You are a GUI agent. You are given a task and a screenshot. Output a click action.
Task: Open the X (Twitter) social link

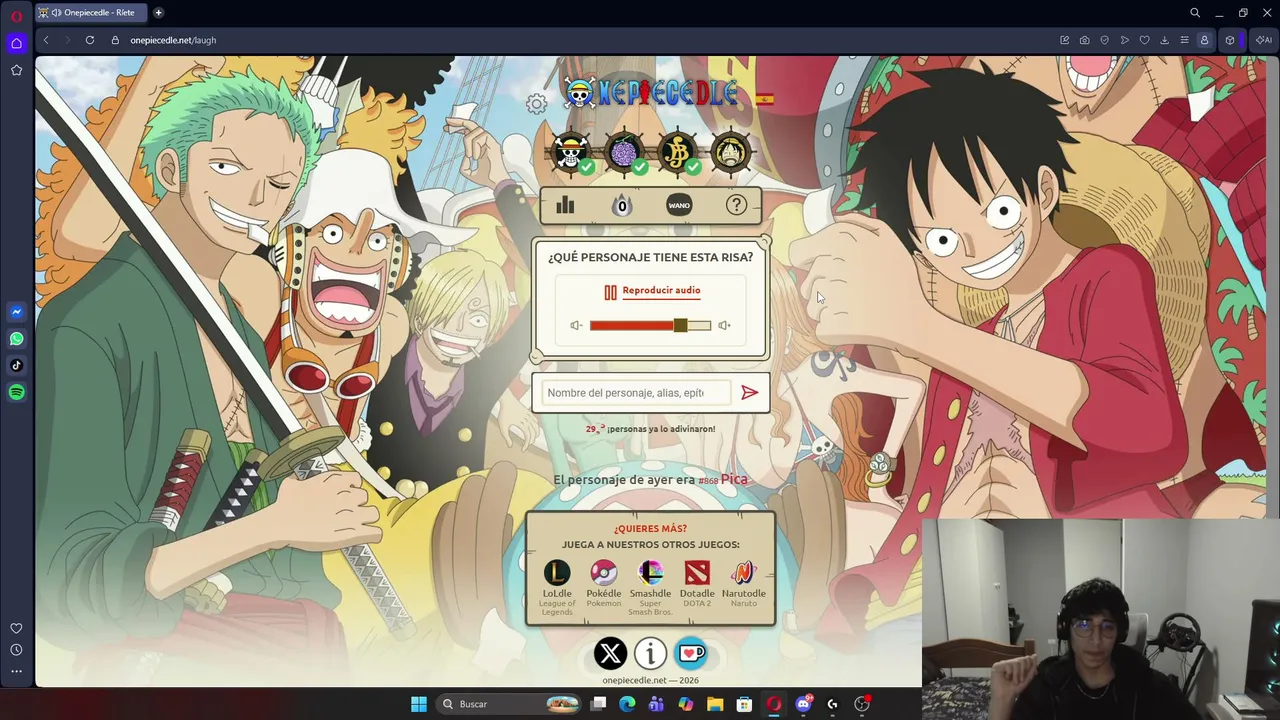click(x=610, y=654)
